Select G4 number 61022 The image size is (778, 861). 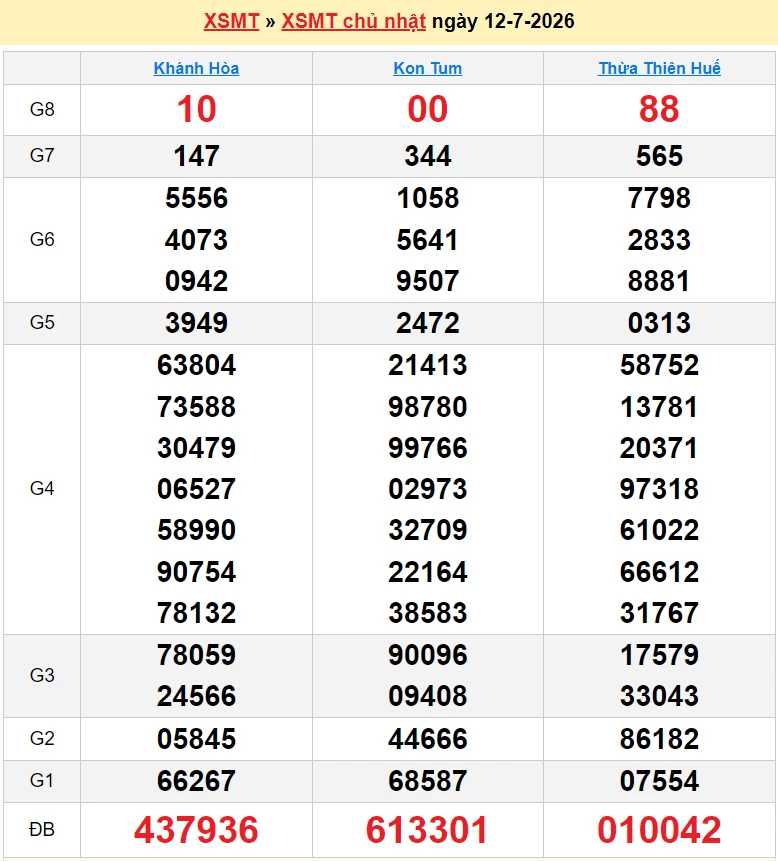(x=659, y=530)
